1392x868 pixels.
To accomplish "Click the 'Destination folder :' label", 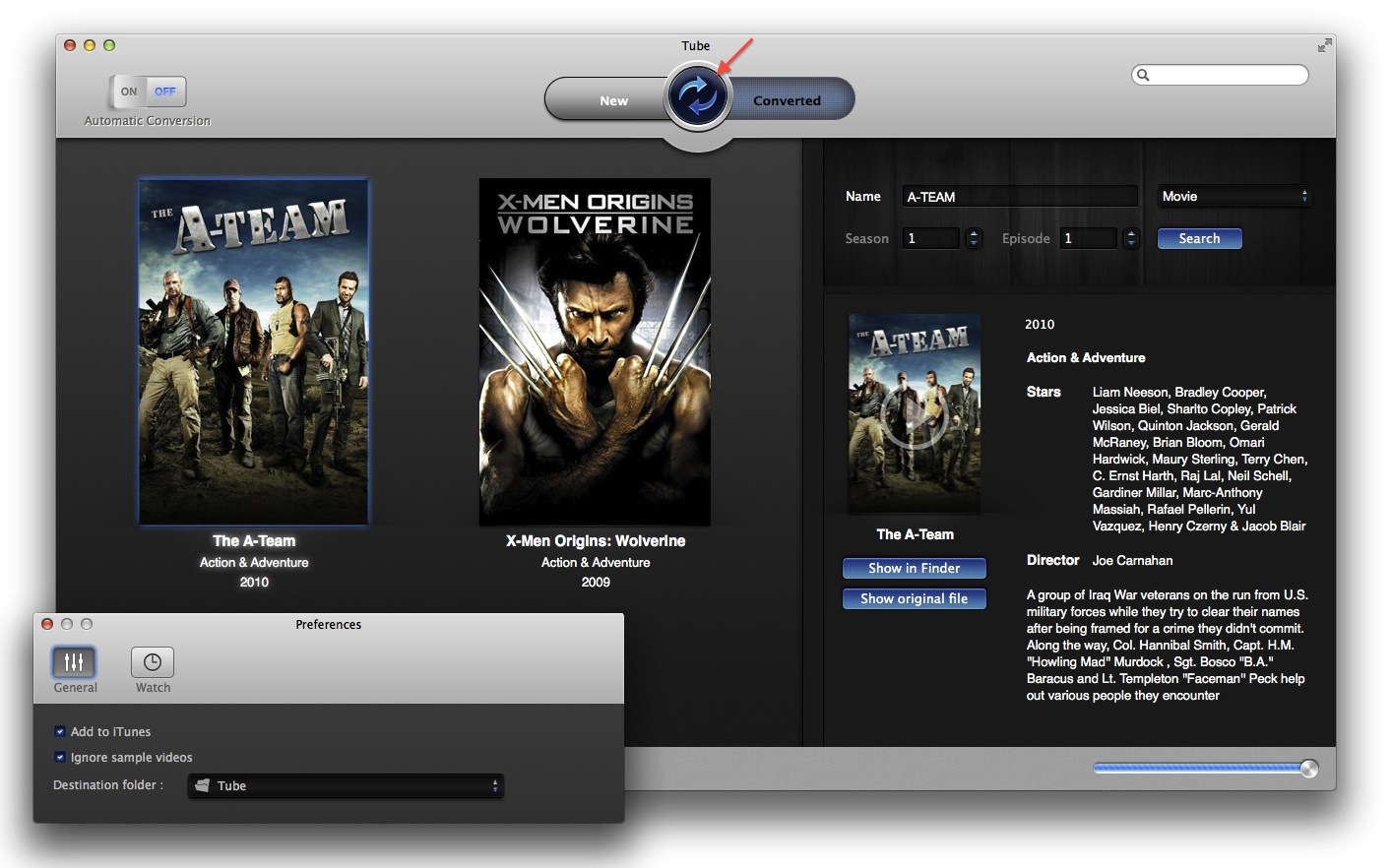I will pos(108,785).
